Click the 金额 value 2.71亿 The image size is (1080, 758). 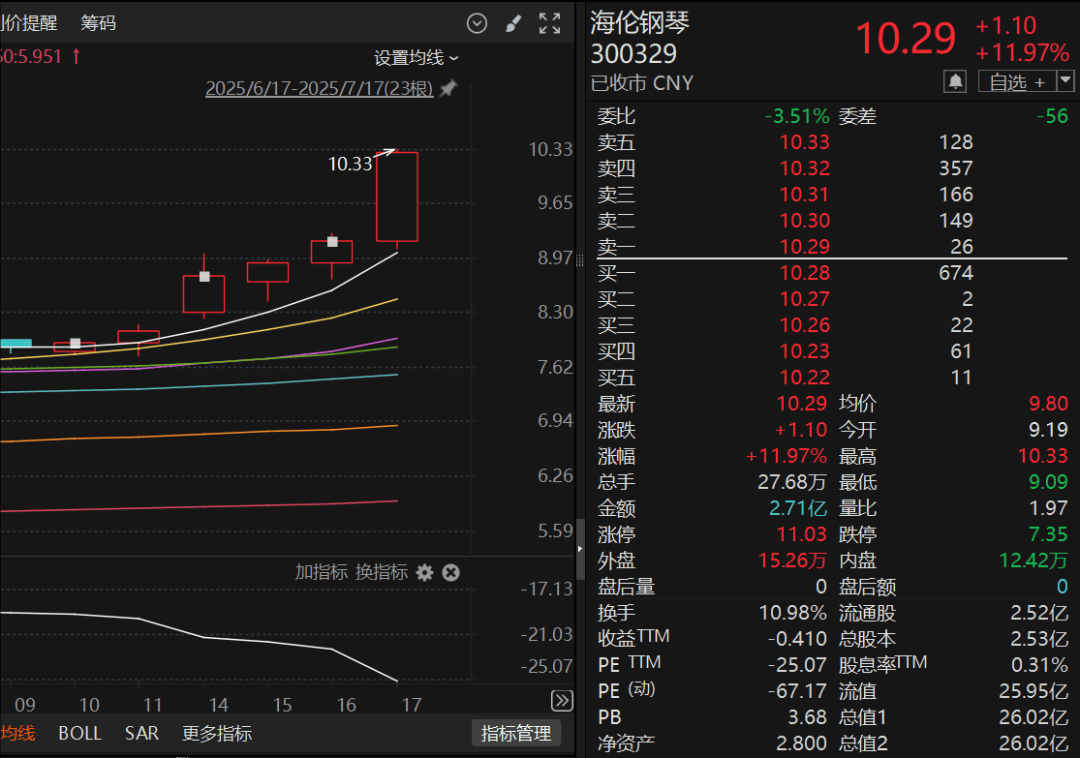[x=798, y=508]
